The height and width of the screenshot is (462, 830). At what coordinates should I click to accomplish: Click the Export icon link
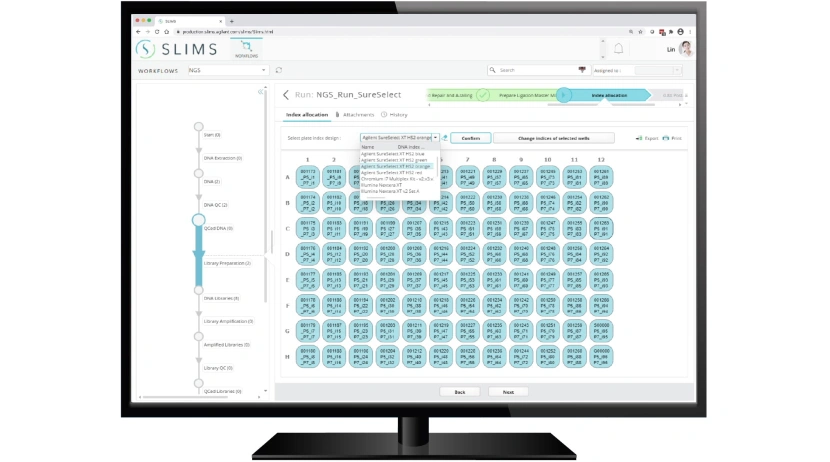click(x=647, y=138)
